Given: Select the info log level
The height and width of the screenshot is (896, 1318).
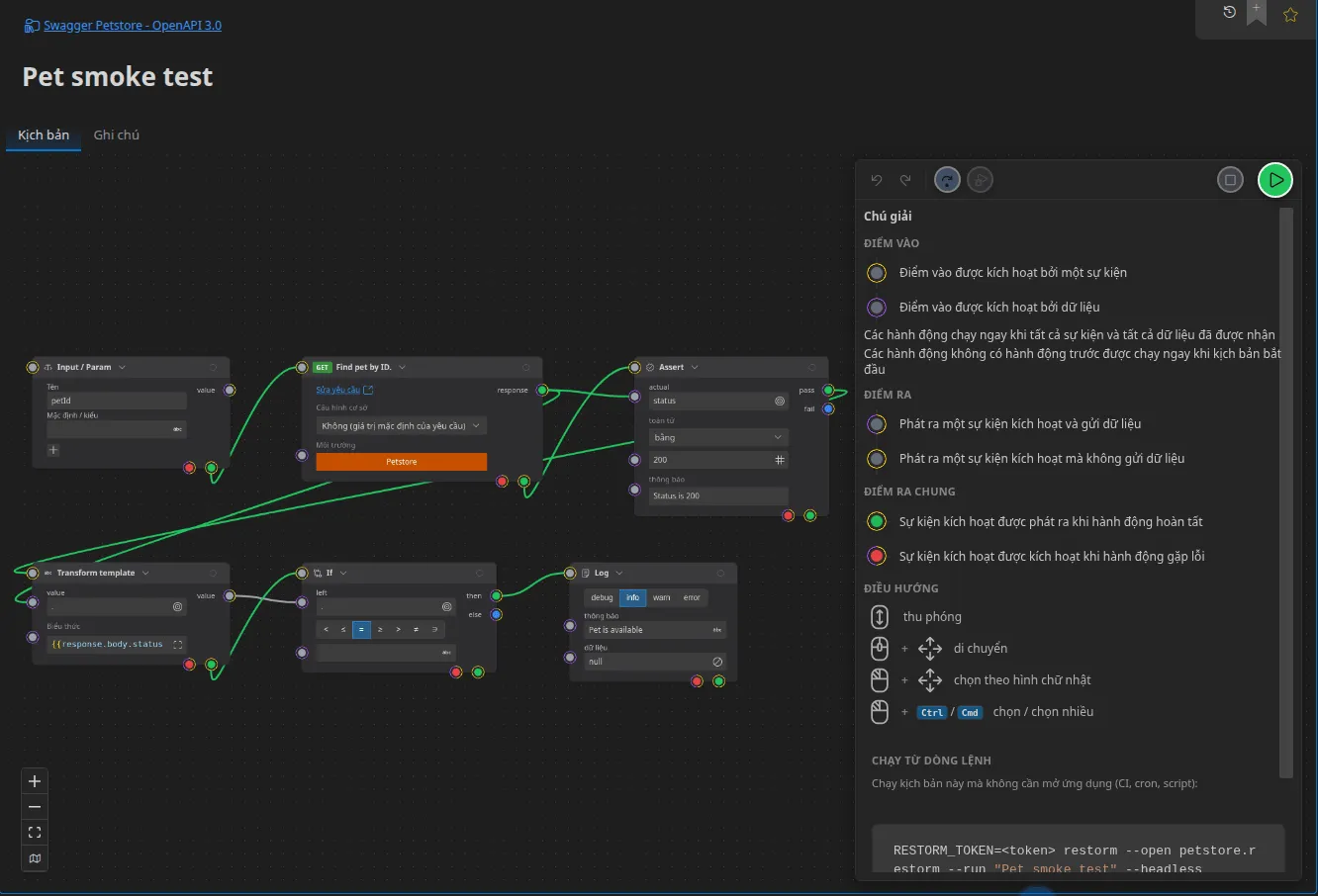Looking at the screenshot, I should (633, 597).
